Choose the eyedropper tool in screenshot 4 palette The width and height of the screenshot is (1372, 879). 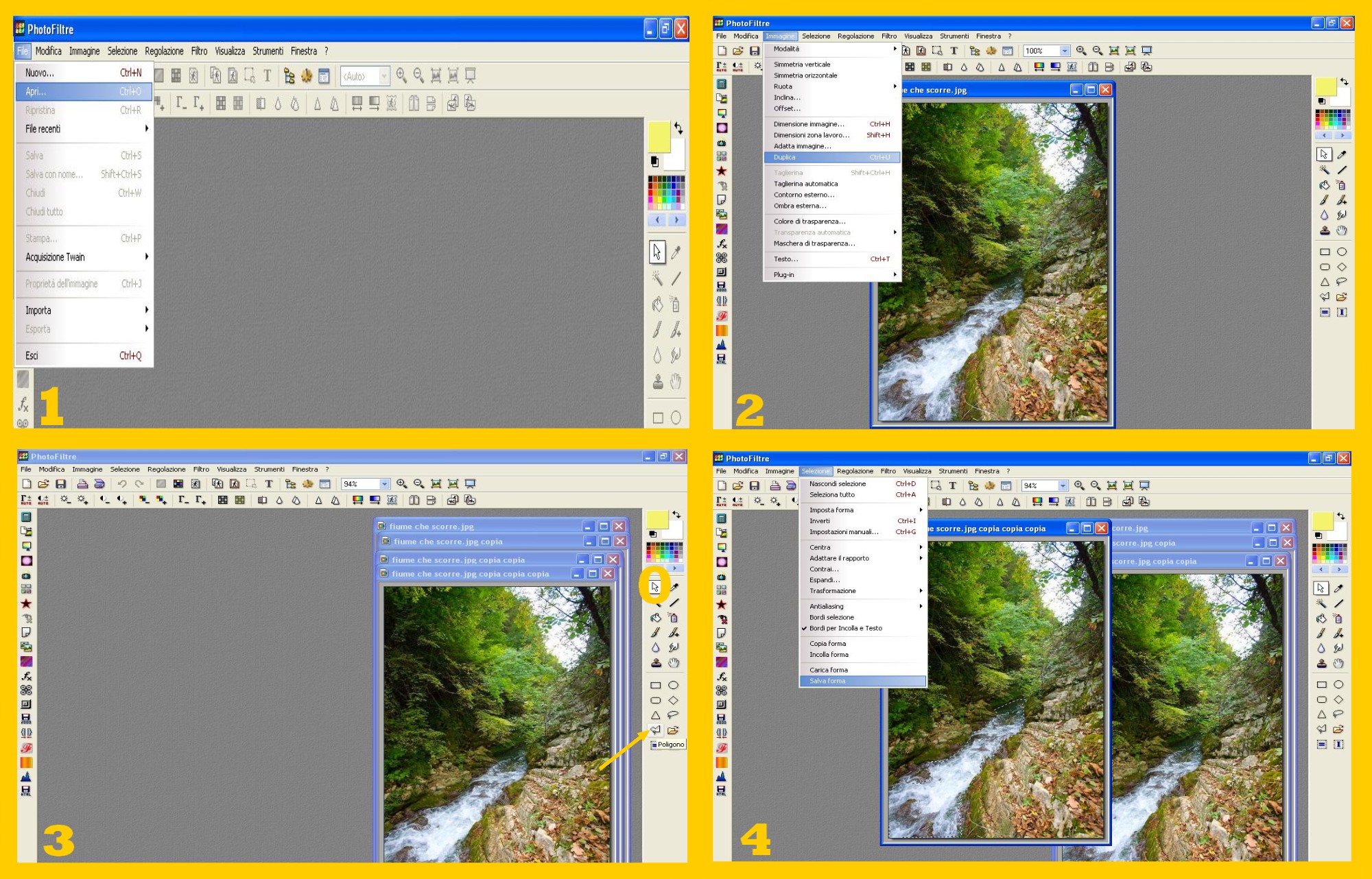point(1338,588)
